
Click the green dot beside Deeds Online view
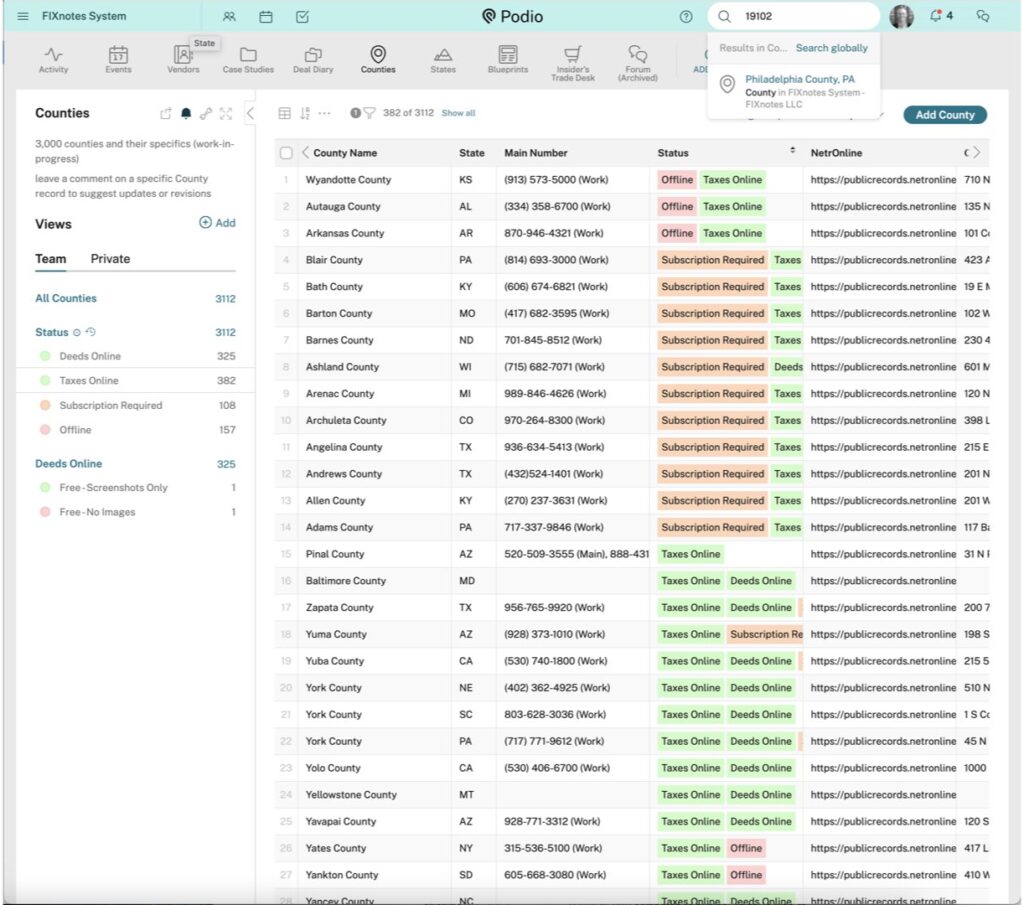45,356
